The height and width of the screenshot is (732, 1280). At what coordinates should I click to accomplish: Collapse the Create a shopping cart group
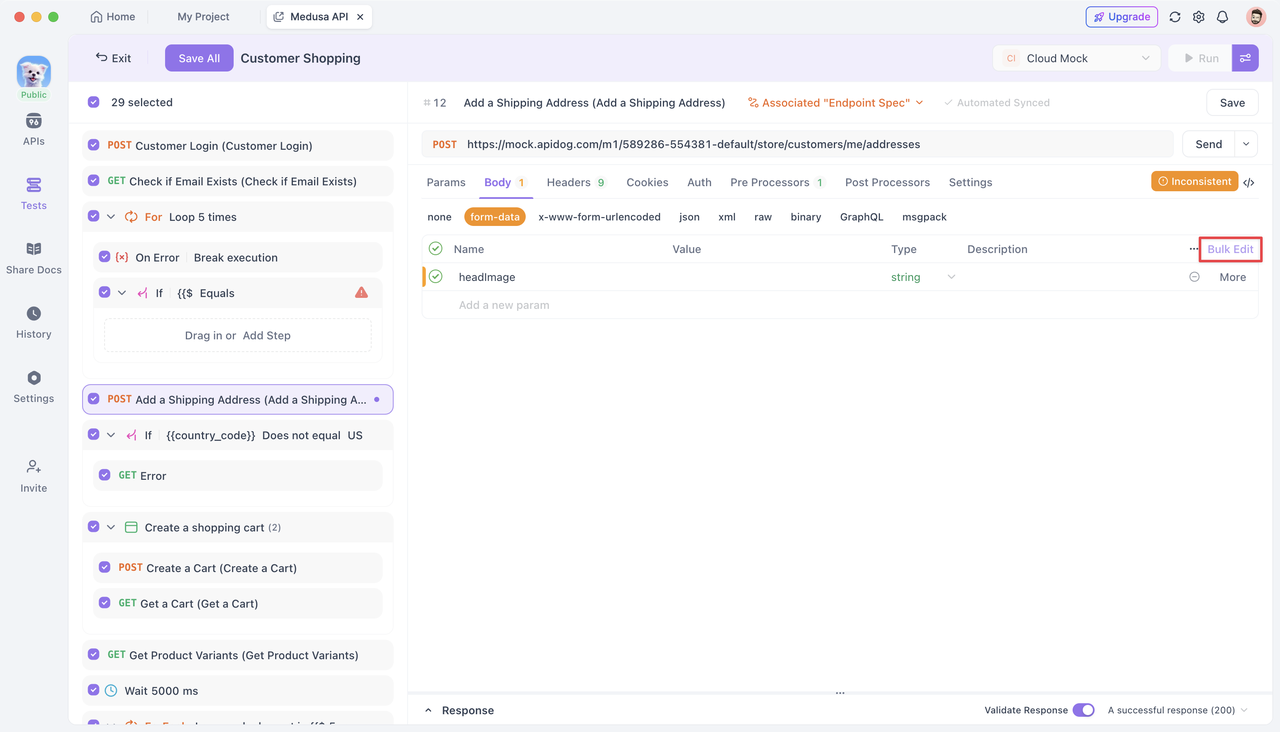pyautogui.click(x=111, y=527)
